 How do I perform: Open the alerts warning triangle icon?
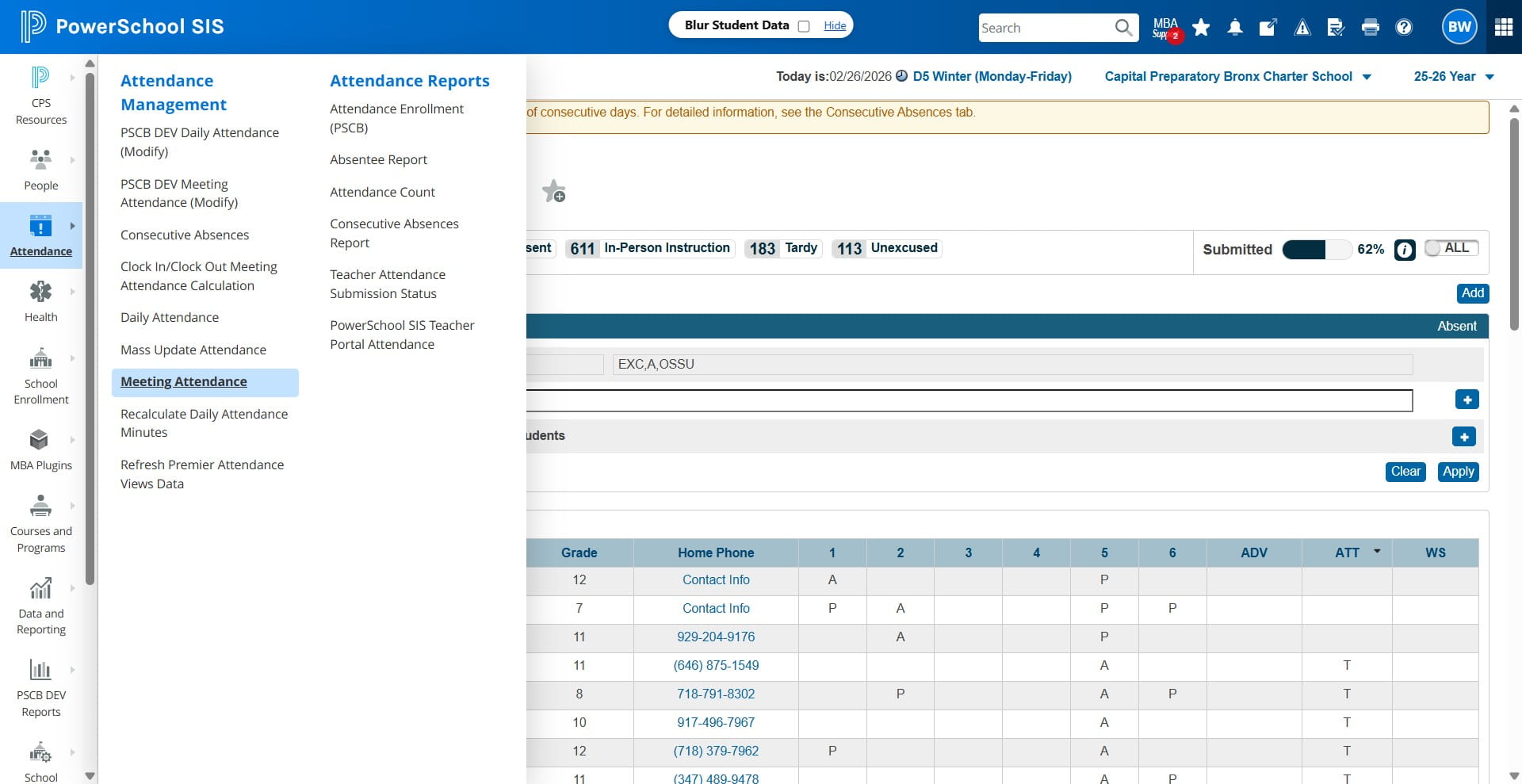pyautogui.click(x=1302, y=28)
